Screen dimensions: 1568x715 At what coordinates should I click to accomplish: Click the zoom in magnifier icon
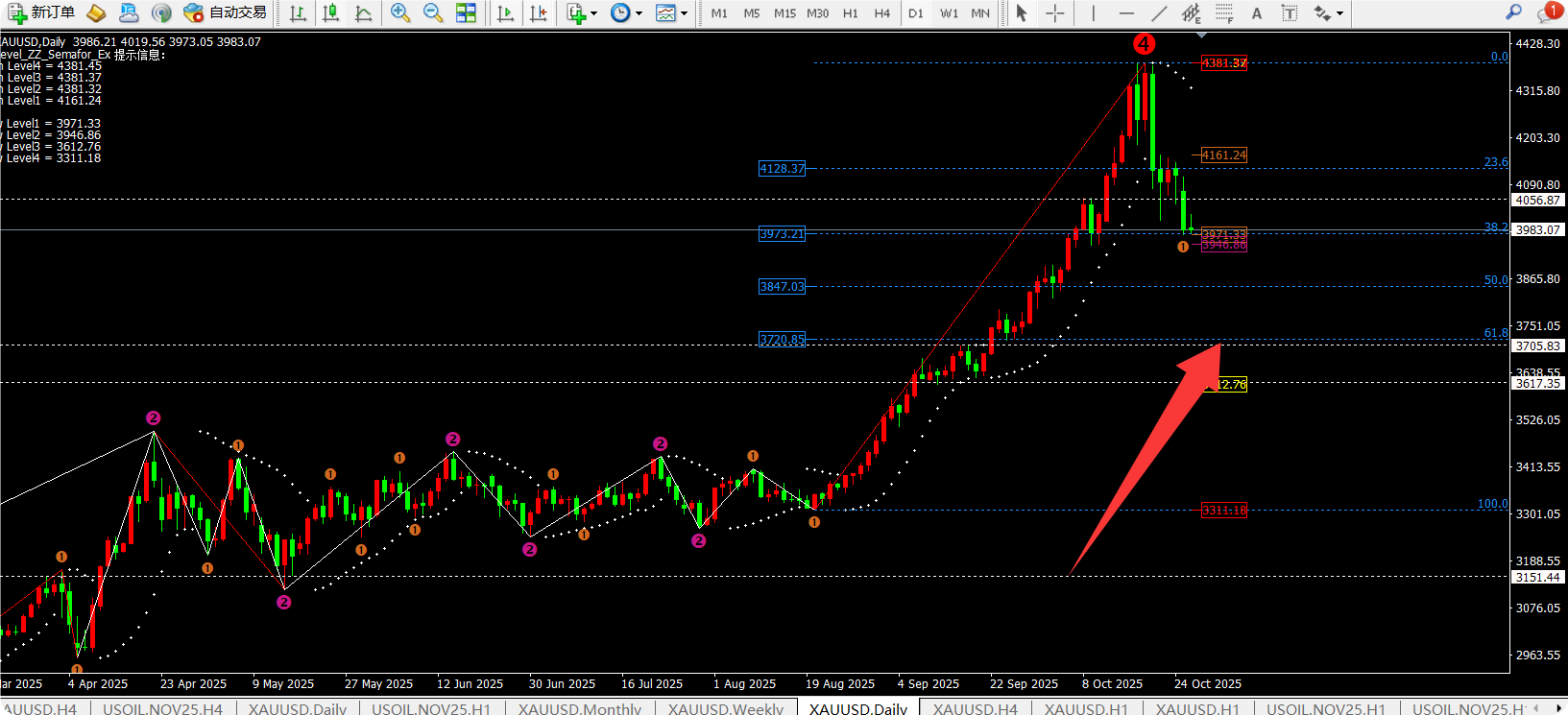(400, 13)
